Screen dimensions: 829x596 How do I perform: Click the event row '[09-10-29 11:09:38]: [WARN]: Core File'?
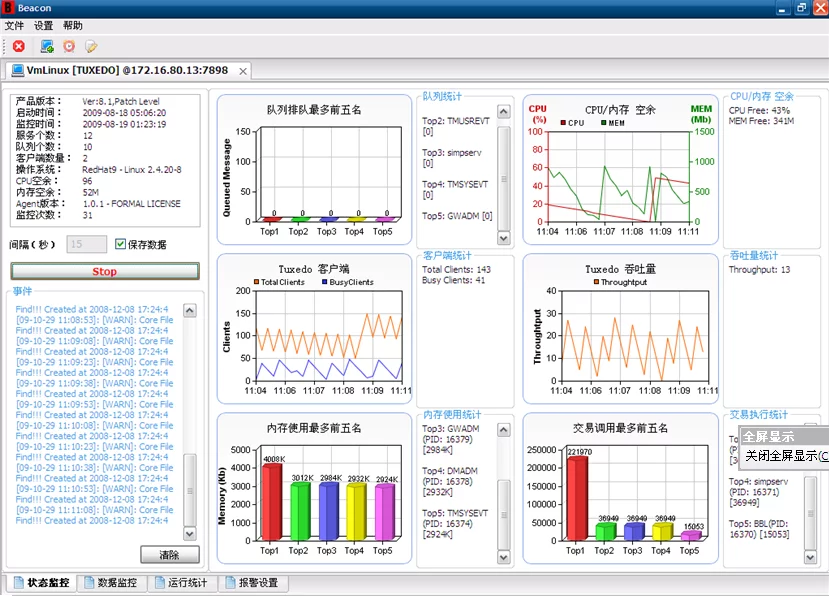(95, 383)
